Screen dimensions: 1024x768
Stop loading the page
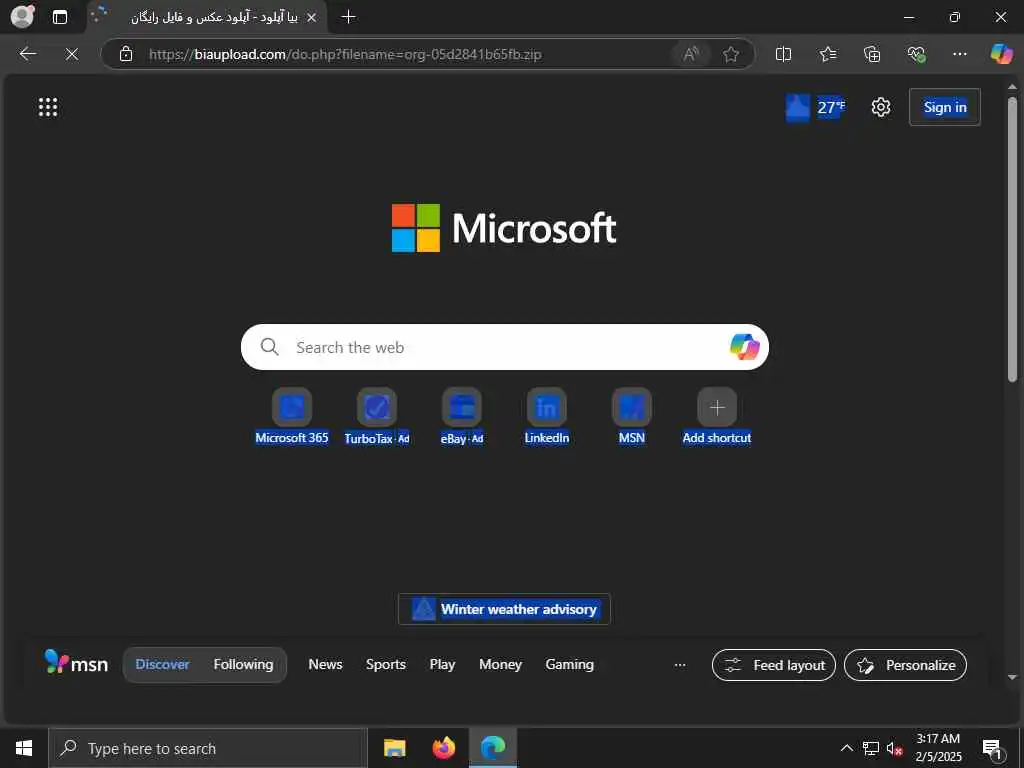click(x=72, y=54)
